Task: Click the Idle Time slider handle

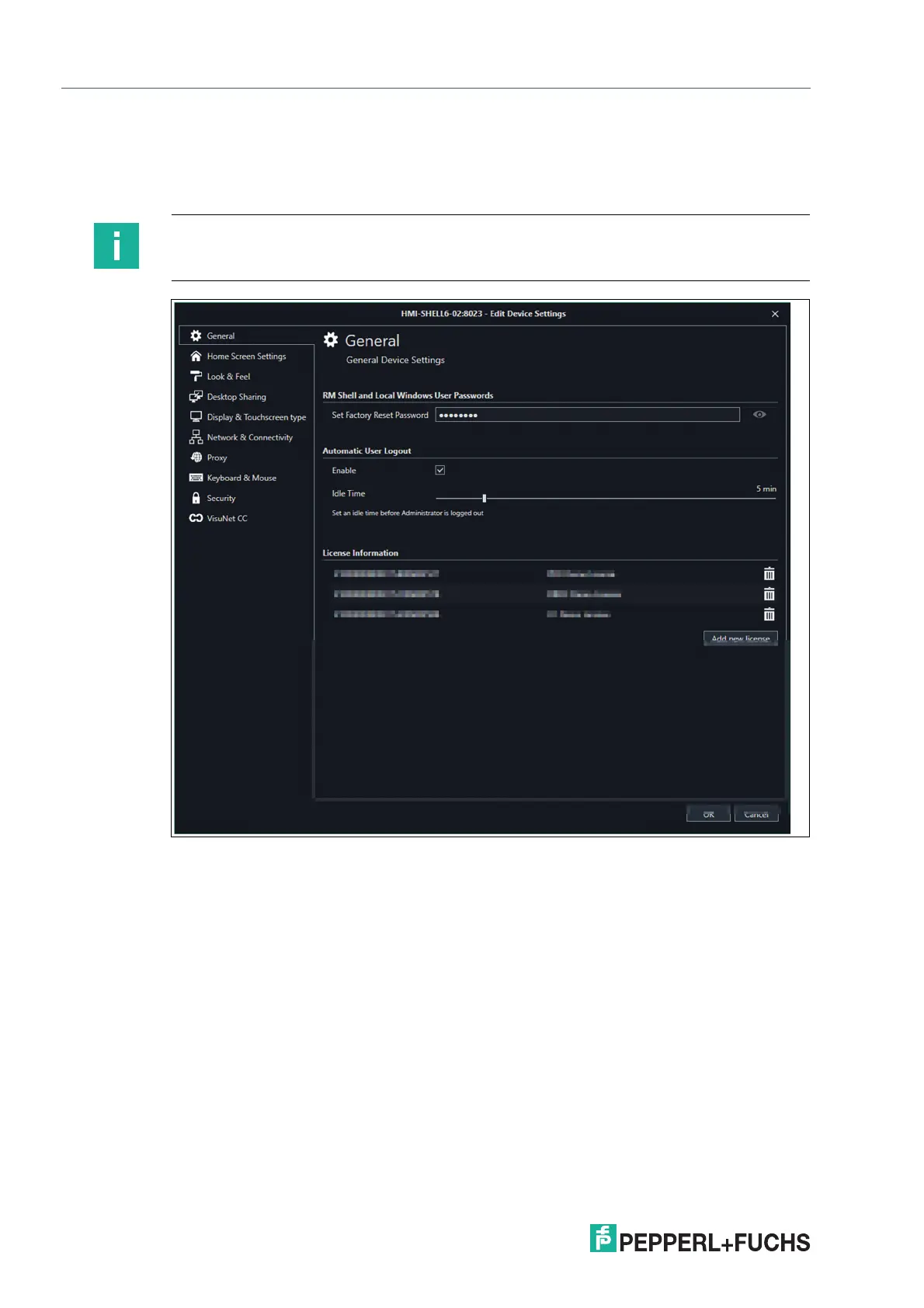Action: pos(484,498)
